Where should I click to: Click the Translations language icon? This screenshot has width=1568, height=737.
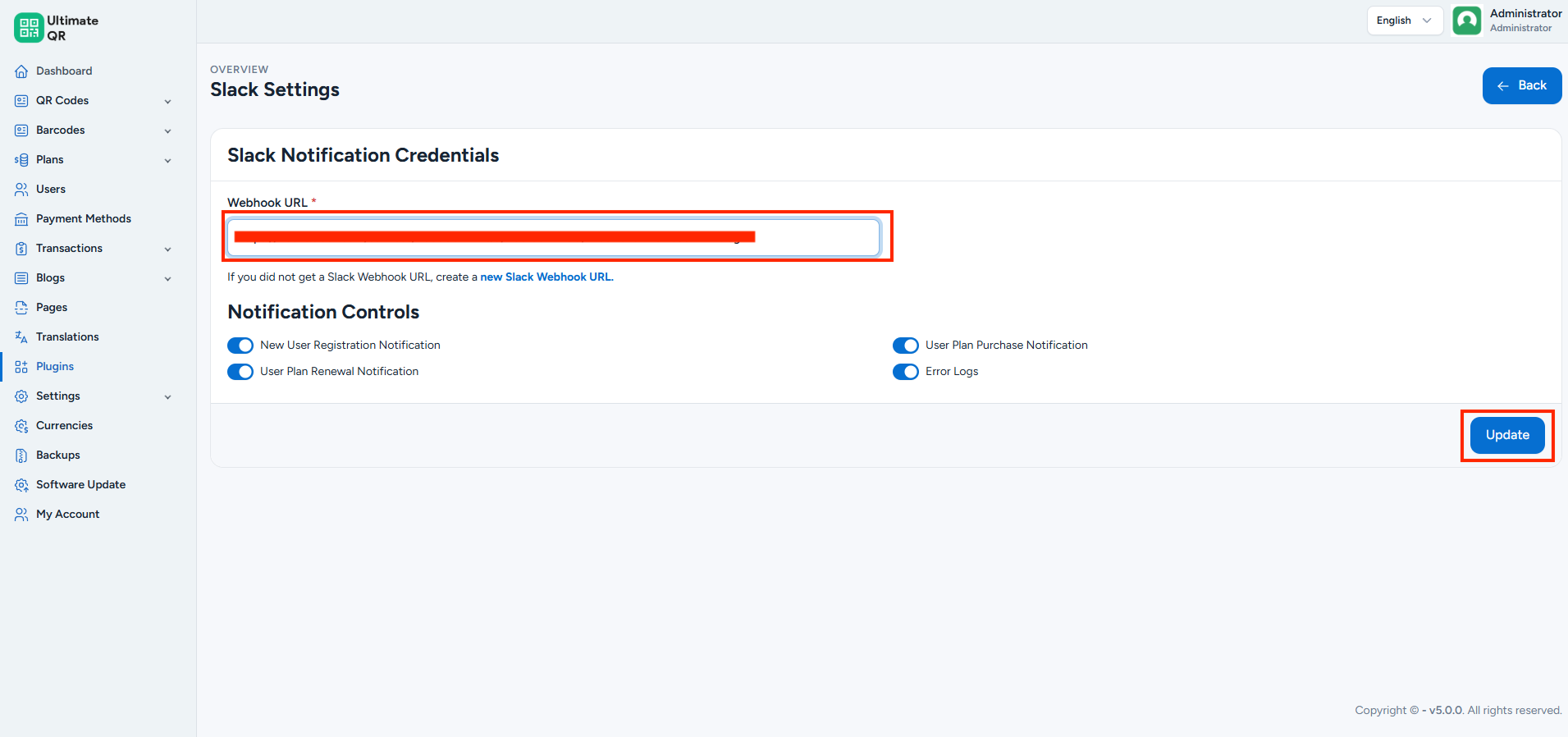[x=21, y=337]
